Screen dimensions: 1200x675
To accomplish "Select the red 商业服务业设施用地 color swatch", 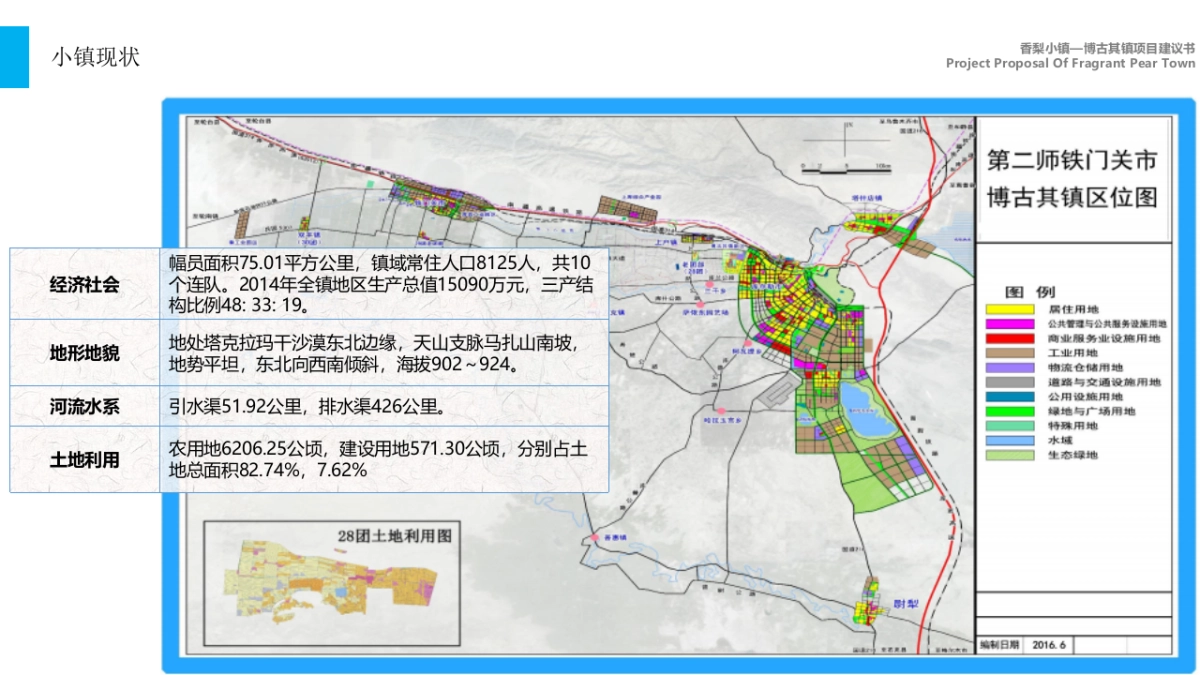I will [x=1010, y=338].
